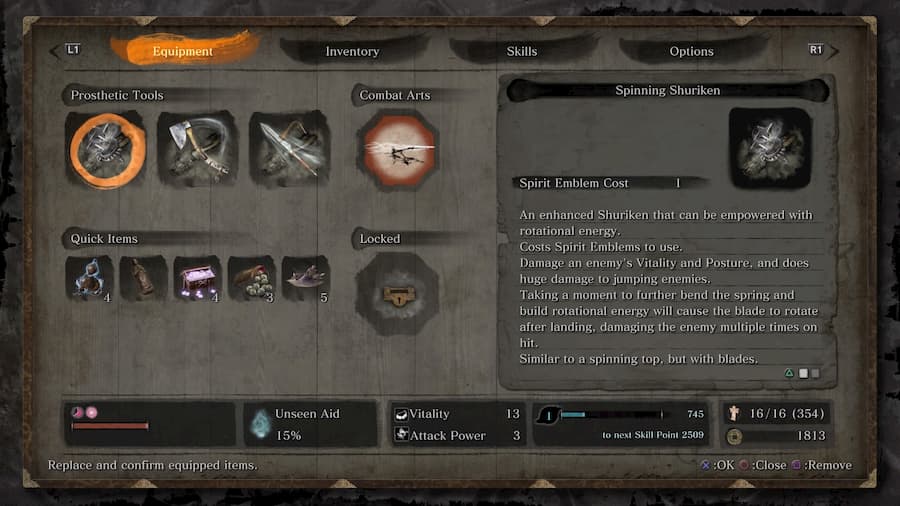Click the Spinning Shuriken preview thumbnail
900x506 pixels.
point(770,148)
